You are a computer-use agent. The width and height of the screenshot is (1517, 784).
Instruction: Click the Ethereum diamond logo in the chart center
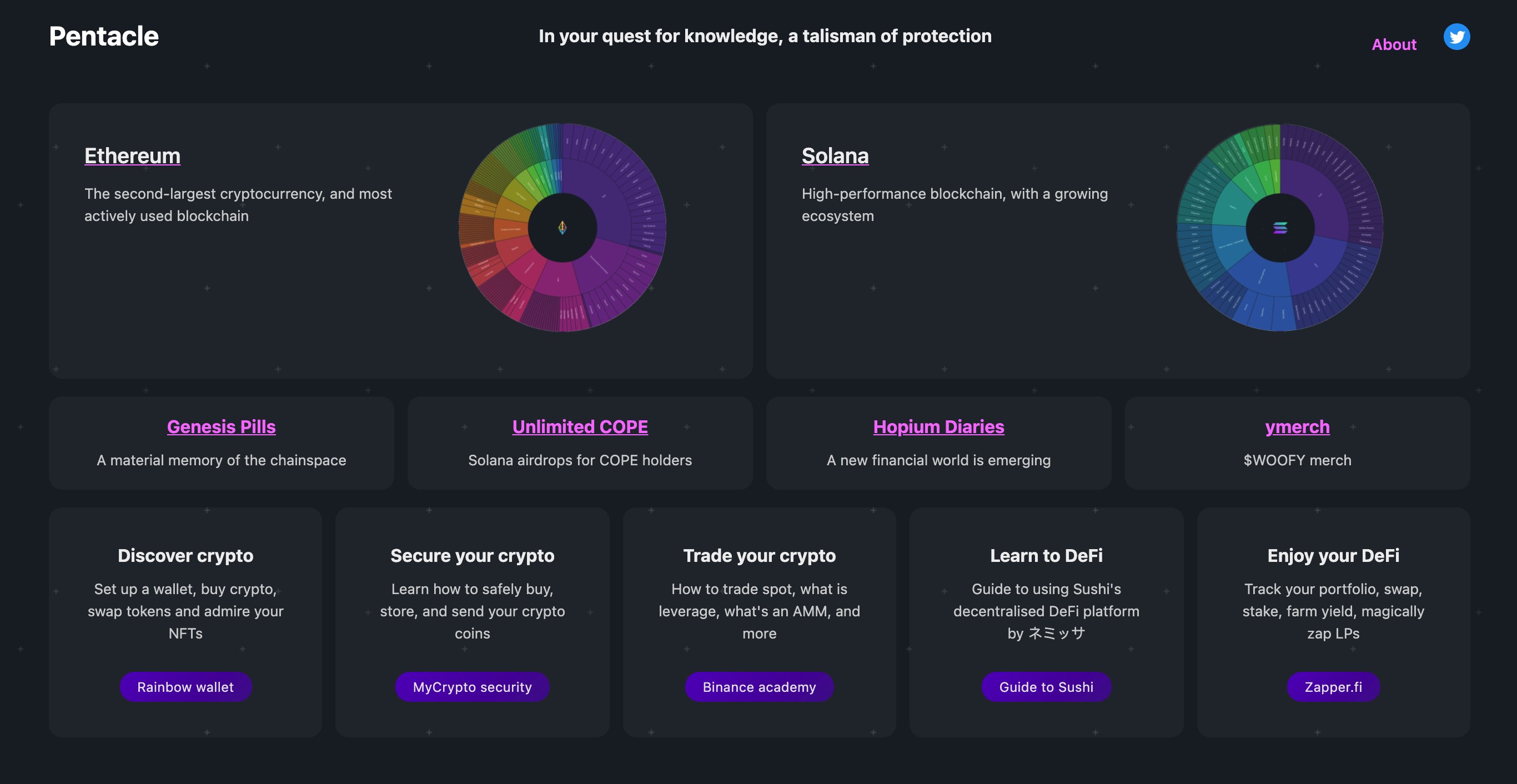point(562,229)
